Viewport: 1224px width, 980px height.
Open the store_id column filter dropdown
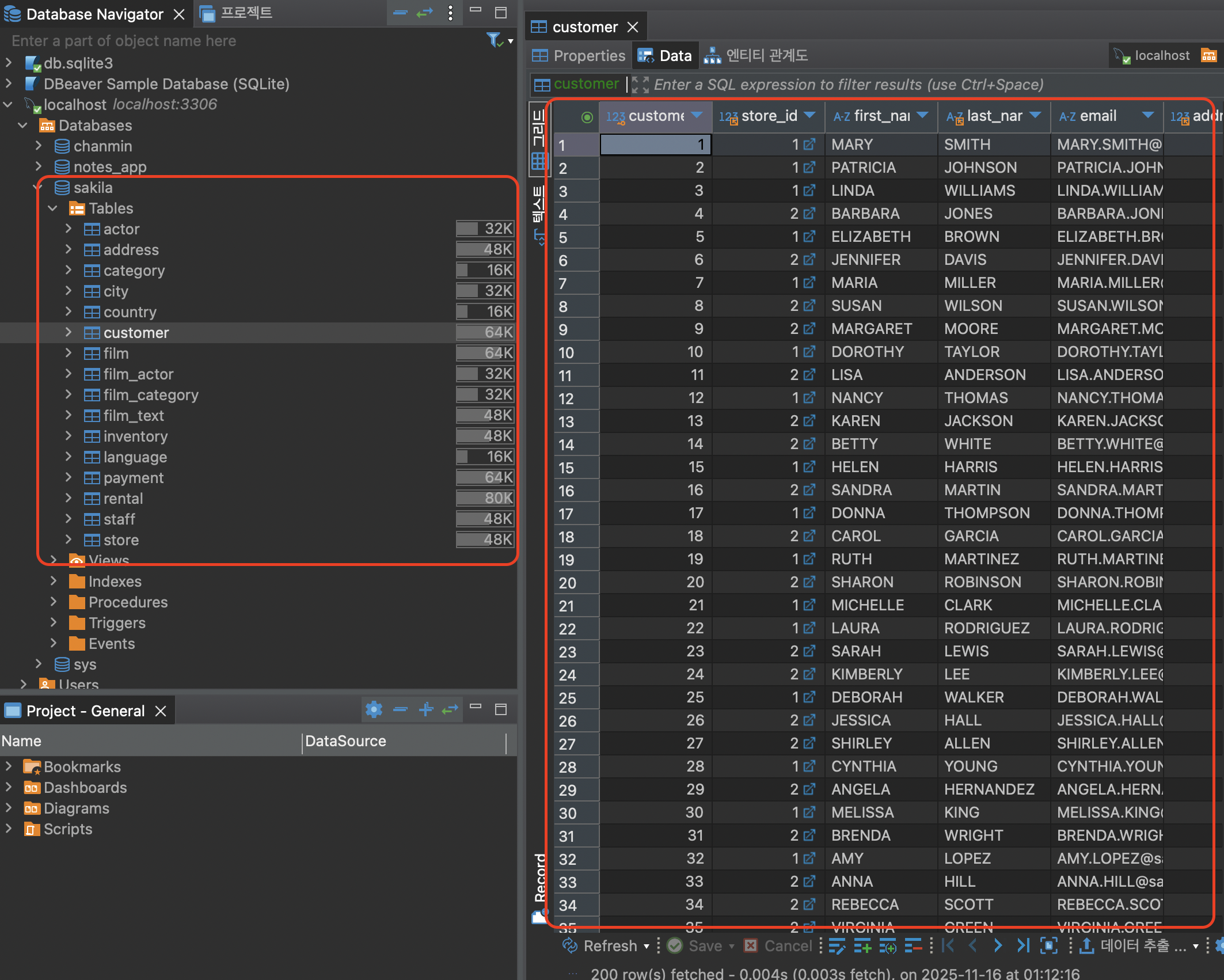pyautogui.click(x=809, y=115)
